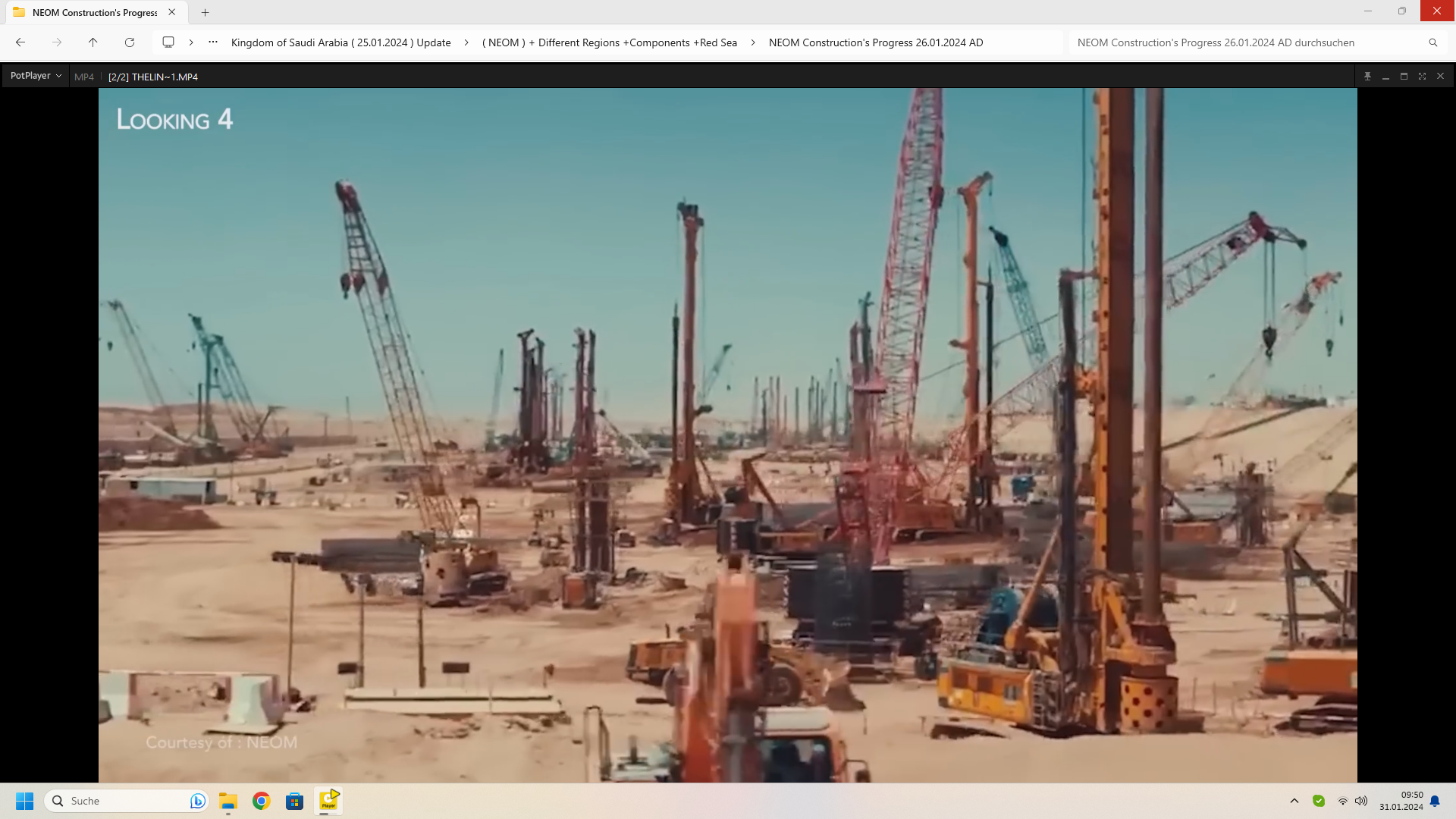Open the green security shield tray icon
Image resolution: width=1456 pixels, height=819 pixels.
[x=1319, y=801]
